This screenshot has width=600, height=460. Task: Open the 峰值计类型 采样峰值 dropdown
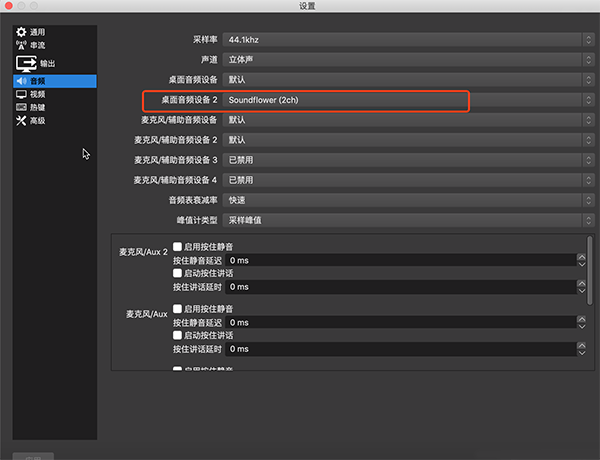pyautogui.click(x=408, y=220)
